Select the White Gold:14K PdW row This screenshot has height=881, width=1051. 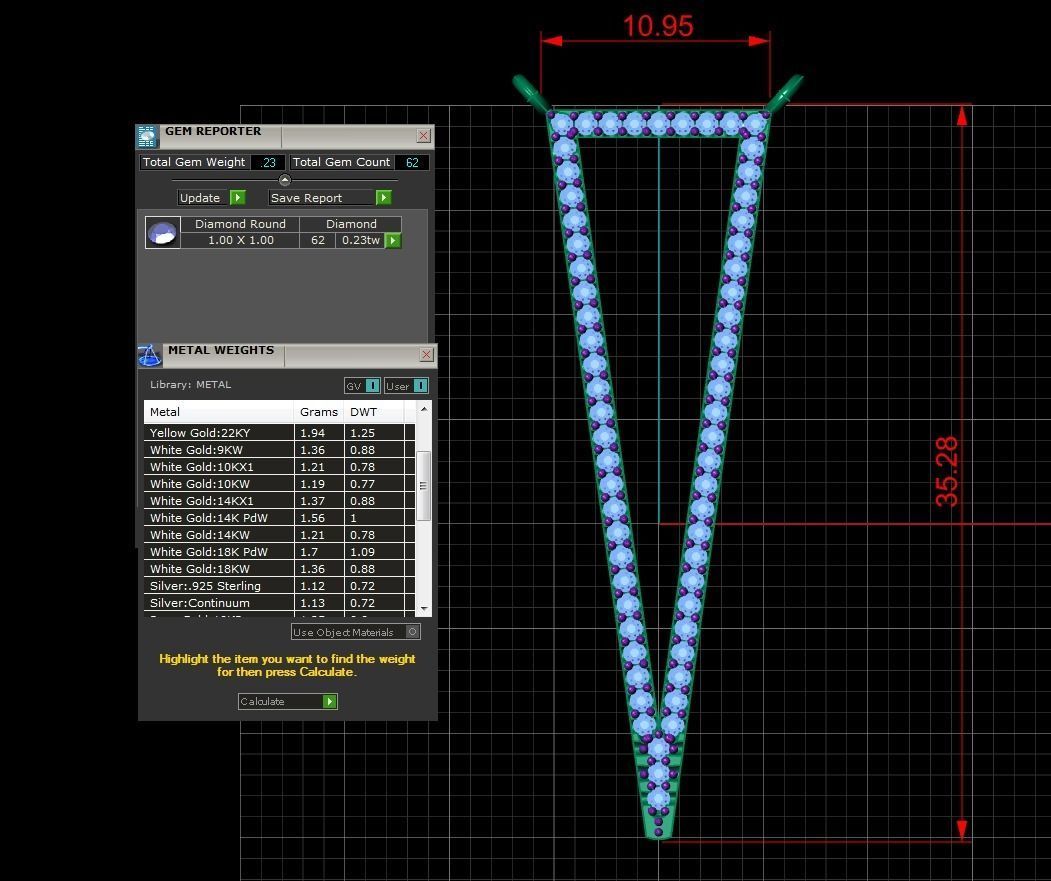[279, 518]
